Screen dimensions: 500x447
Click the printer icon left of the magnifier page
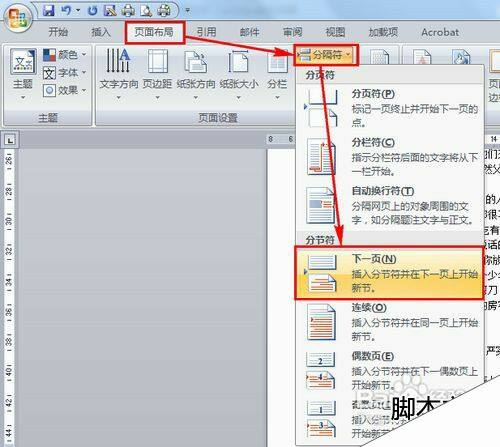pyautogui.click(x=128, y=11)
